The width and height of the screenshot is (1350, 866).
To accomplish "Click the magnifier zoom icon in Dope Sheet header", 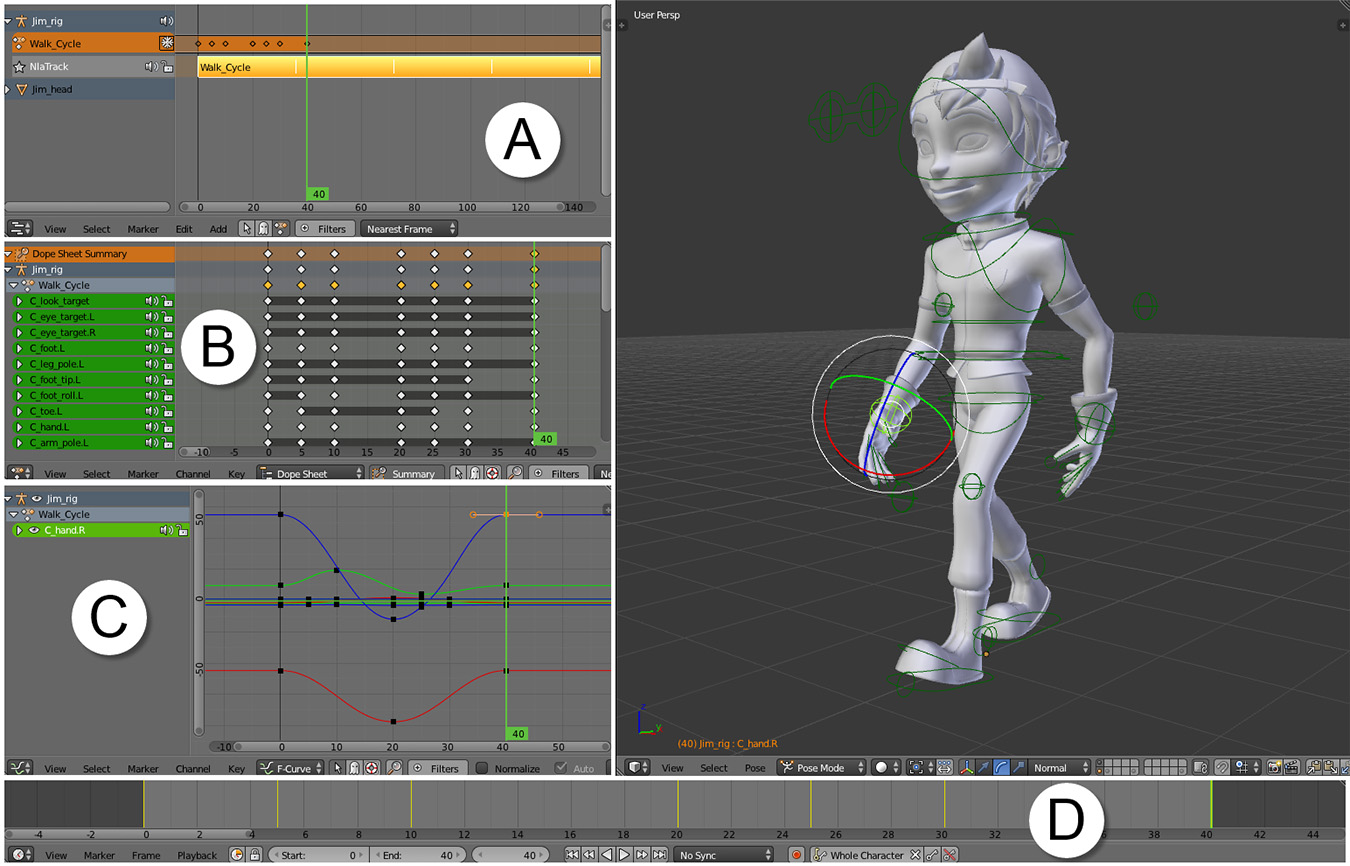I will tap(513, 471).
